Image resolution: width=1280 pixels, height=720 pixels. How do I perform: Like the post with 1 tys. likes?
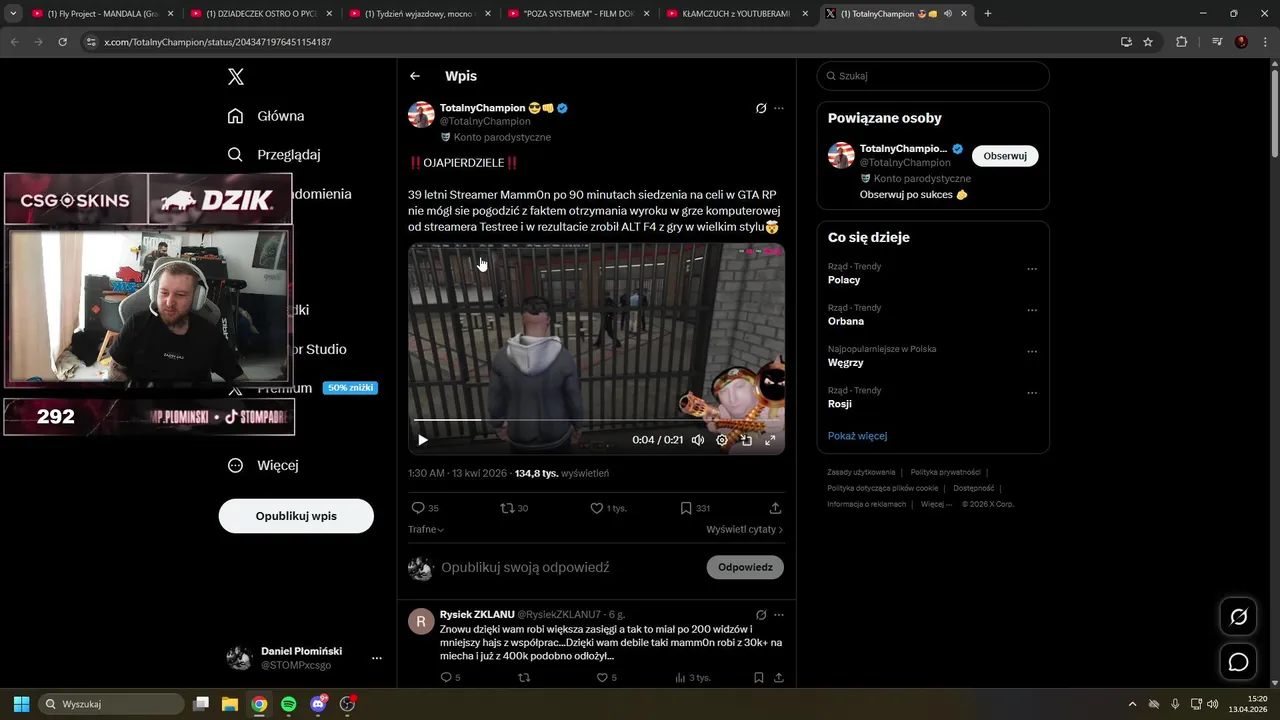point(608,508)
